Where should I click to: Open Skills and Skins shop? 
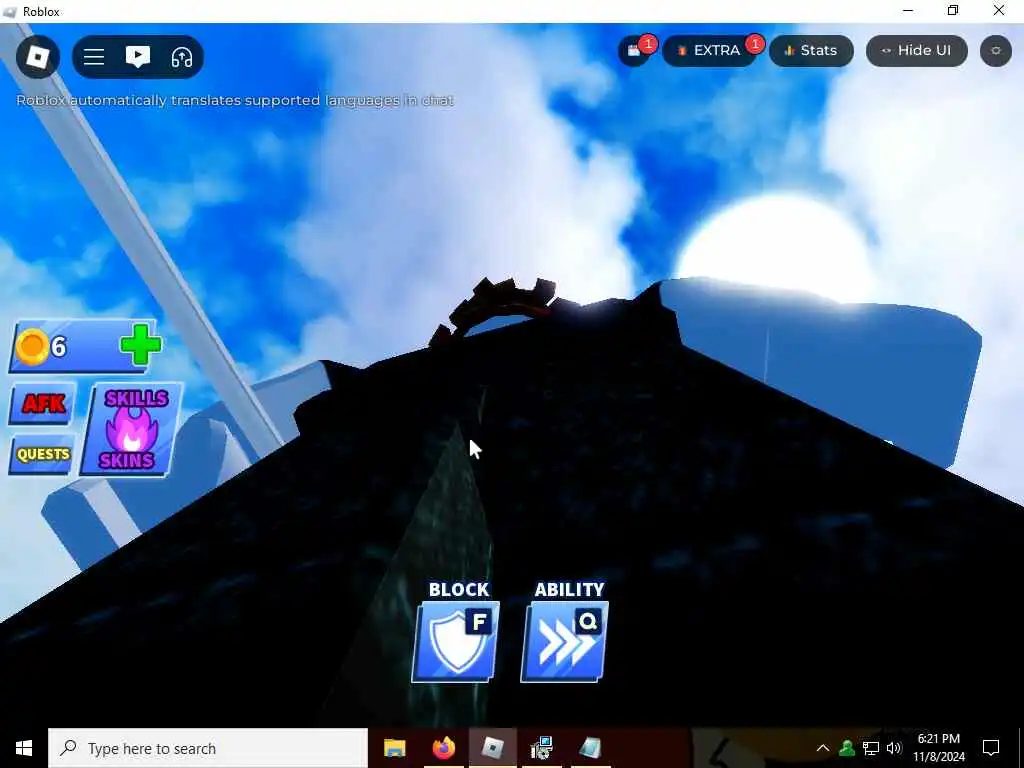pyautogui.click(x=131, y=430)
